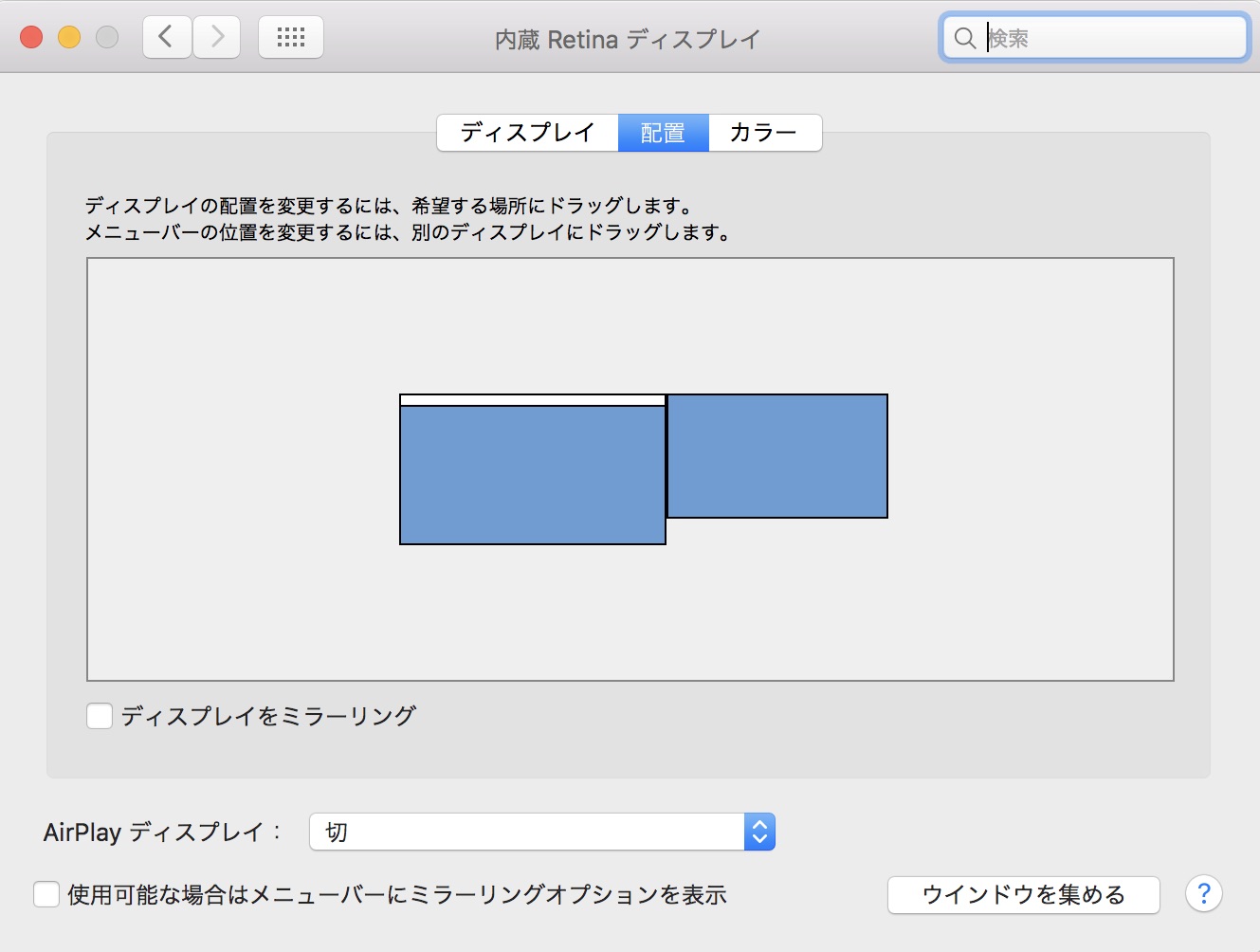
Task: Switch to the ディスプレイ tab
Action: [x=527, y=133]
